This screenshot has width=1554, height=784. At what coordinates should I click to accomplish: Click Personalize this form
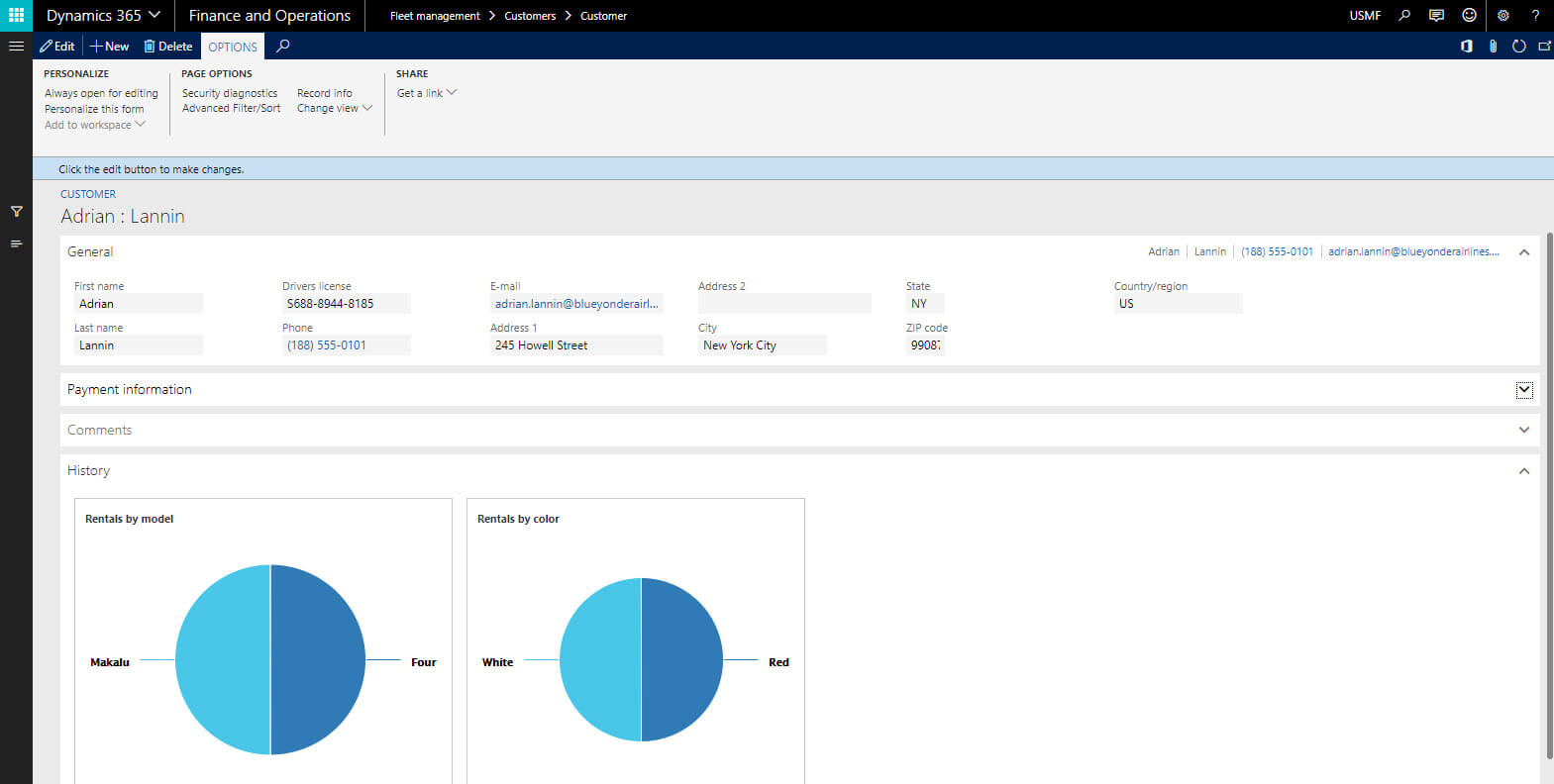point(94,109)
